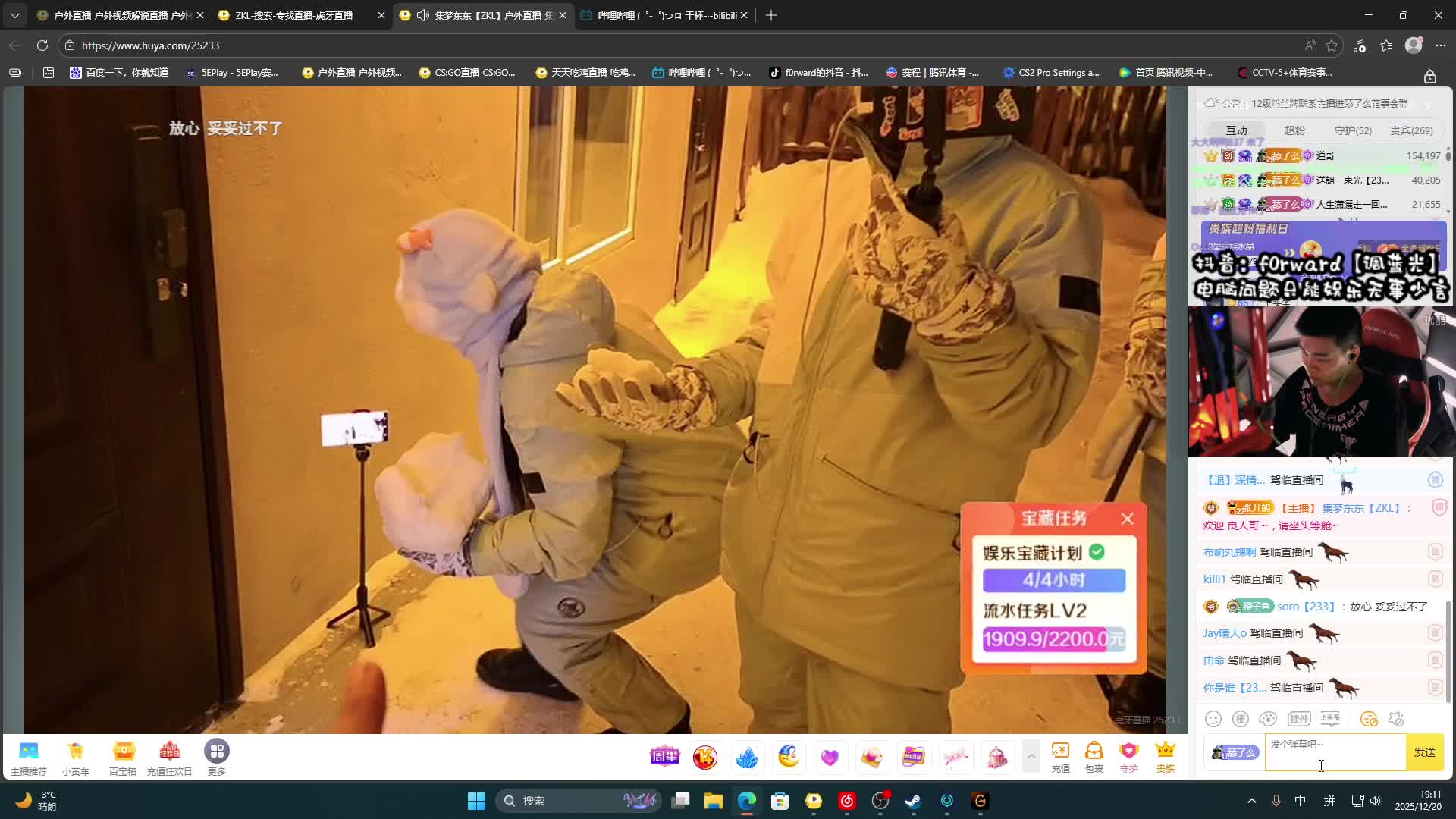Expand the gift list arrow
Viewport: 1456px width, 819px height.
pos(1031,756)
